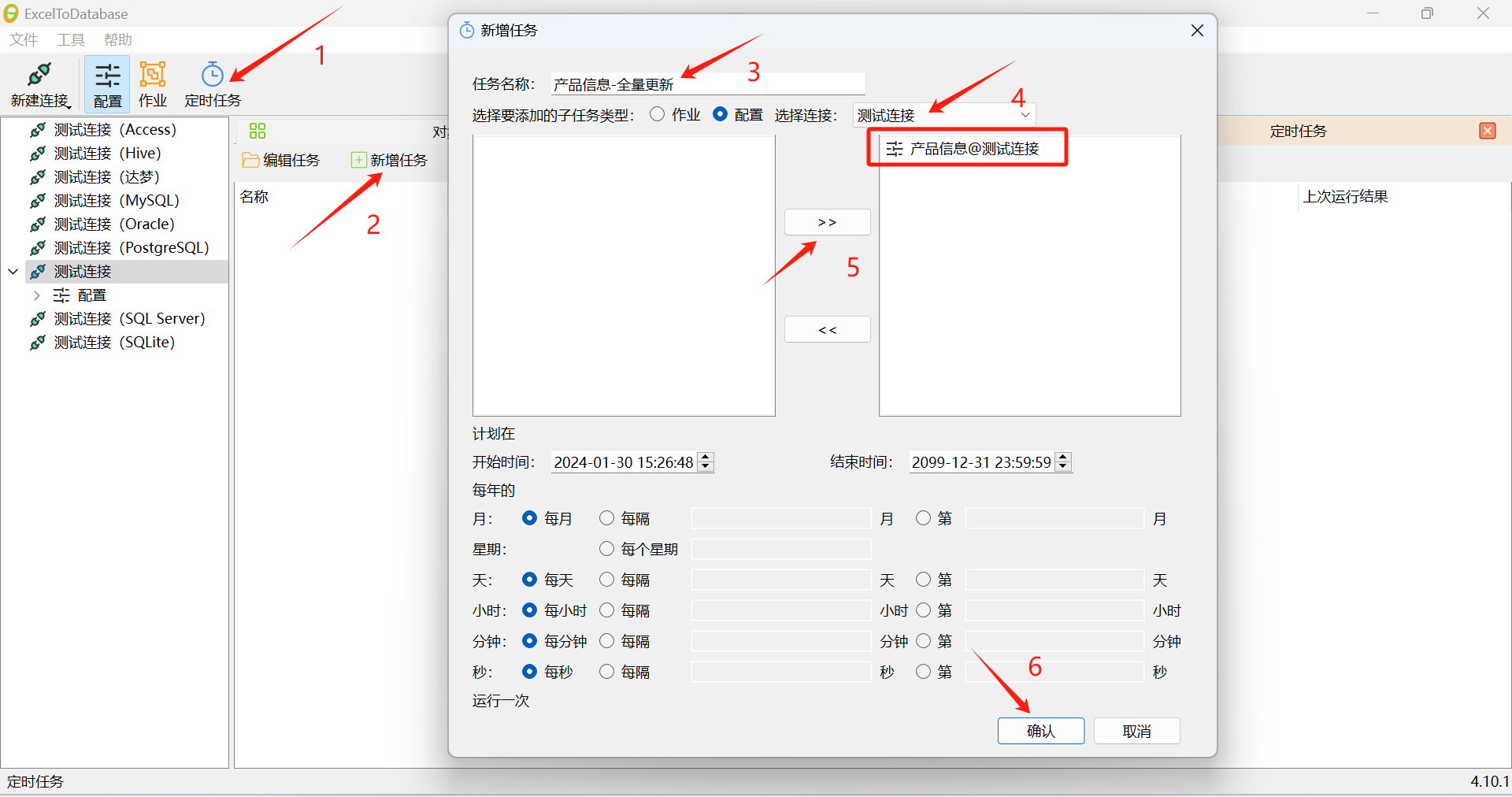Adjust 开始时间 spinner arrows
Image resolution: width=1512 pixels, height=797 pixels.
(706, 462)
